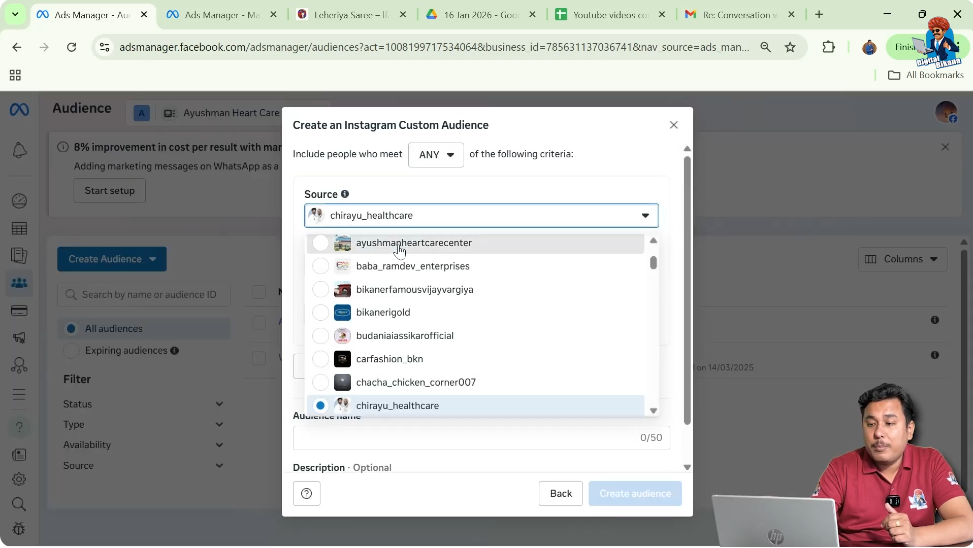Open Create Audience dropdown button
The height and width of the screenshot is (548, 973).
pyautogui.click(x=112, y=259)
